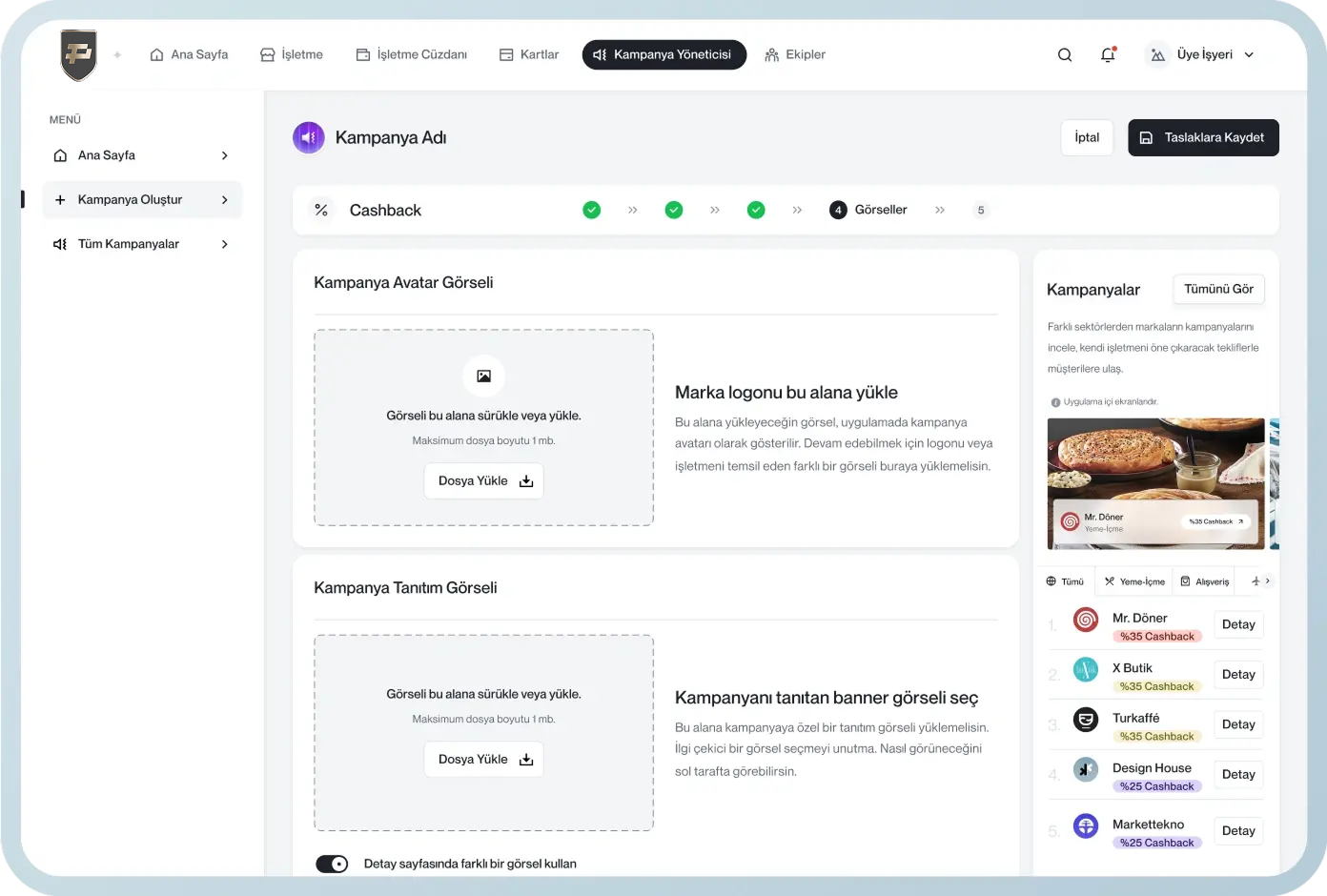Screen dimensions: 1327x896
Task: Click the Turkaffé brand icon
Action: pos(1086,720)
